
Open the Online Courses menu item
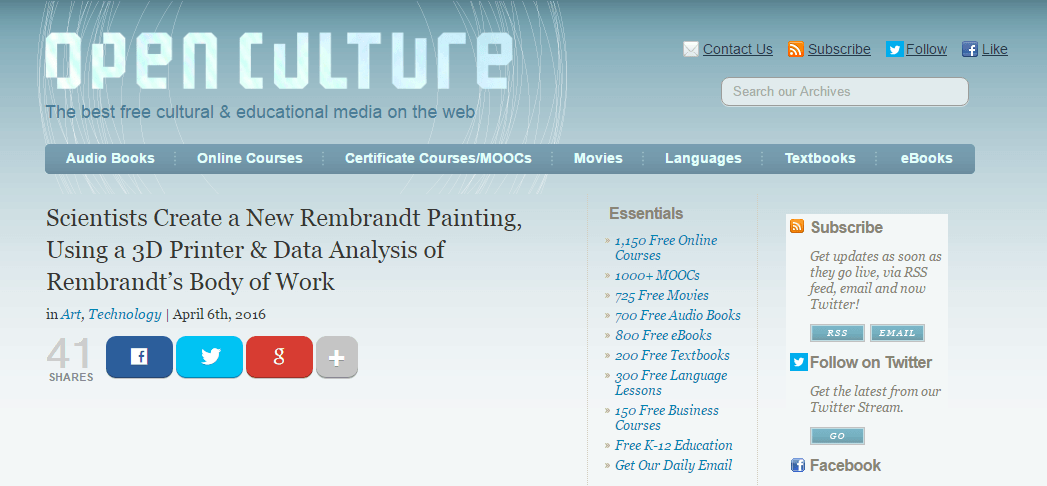point(250,158)
